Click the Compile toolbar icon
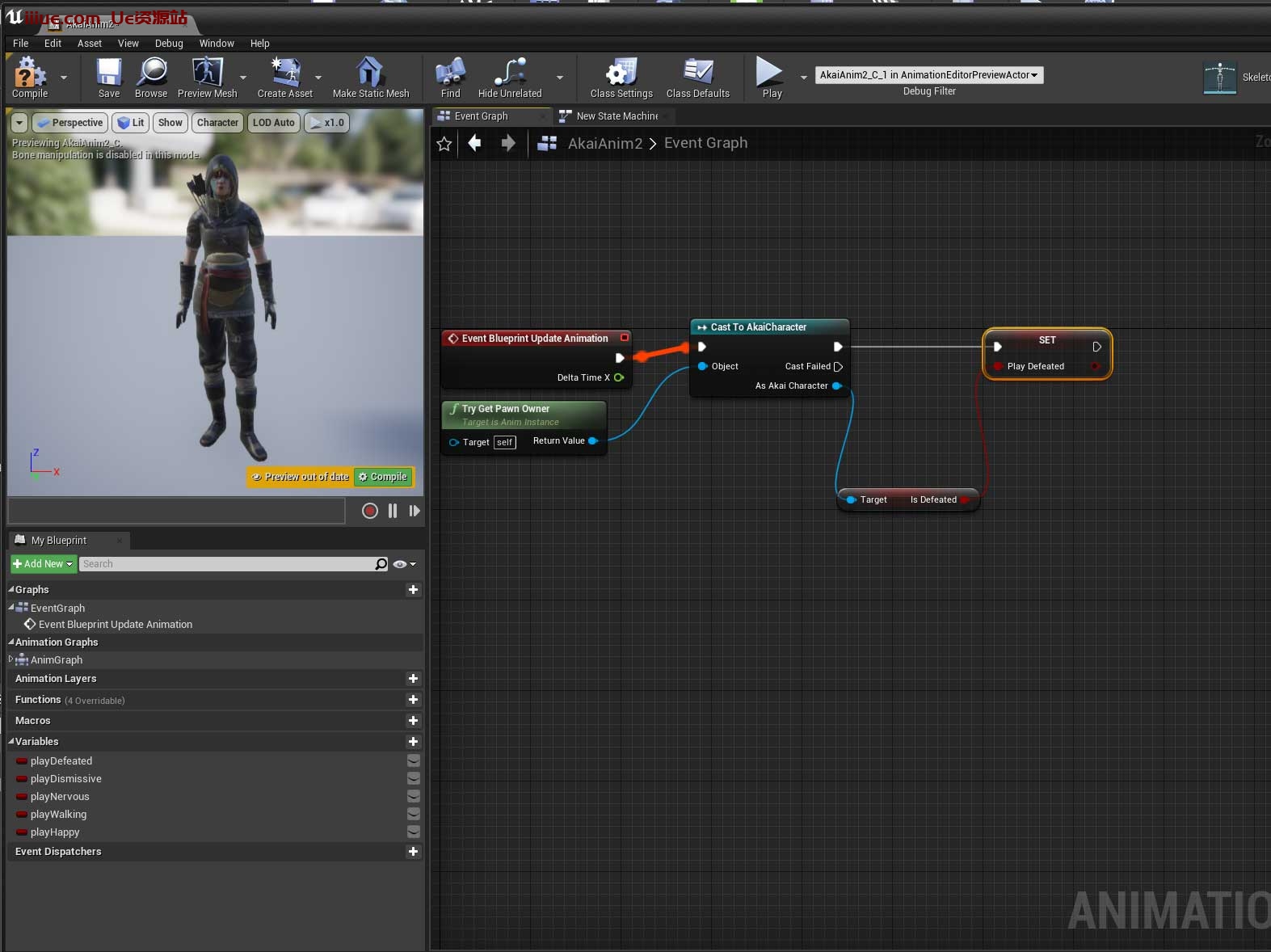This screenshot has height=952, width=1271. (30, 74)
